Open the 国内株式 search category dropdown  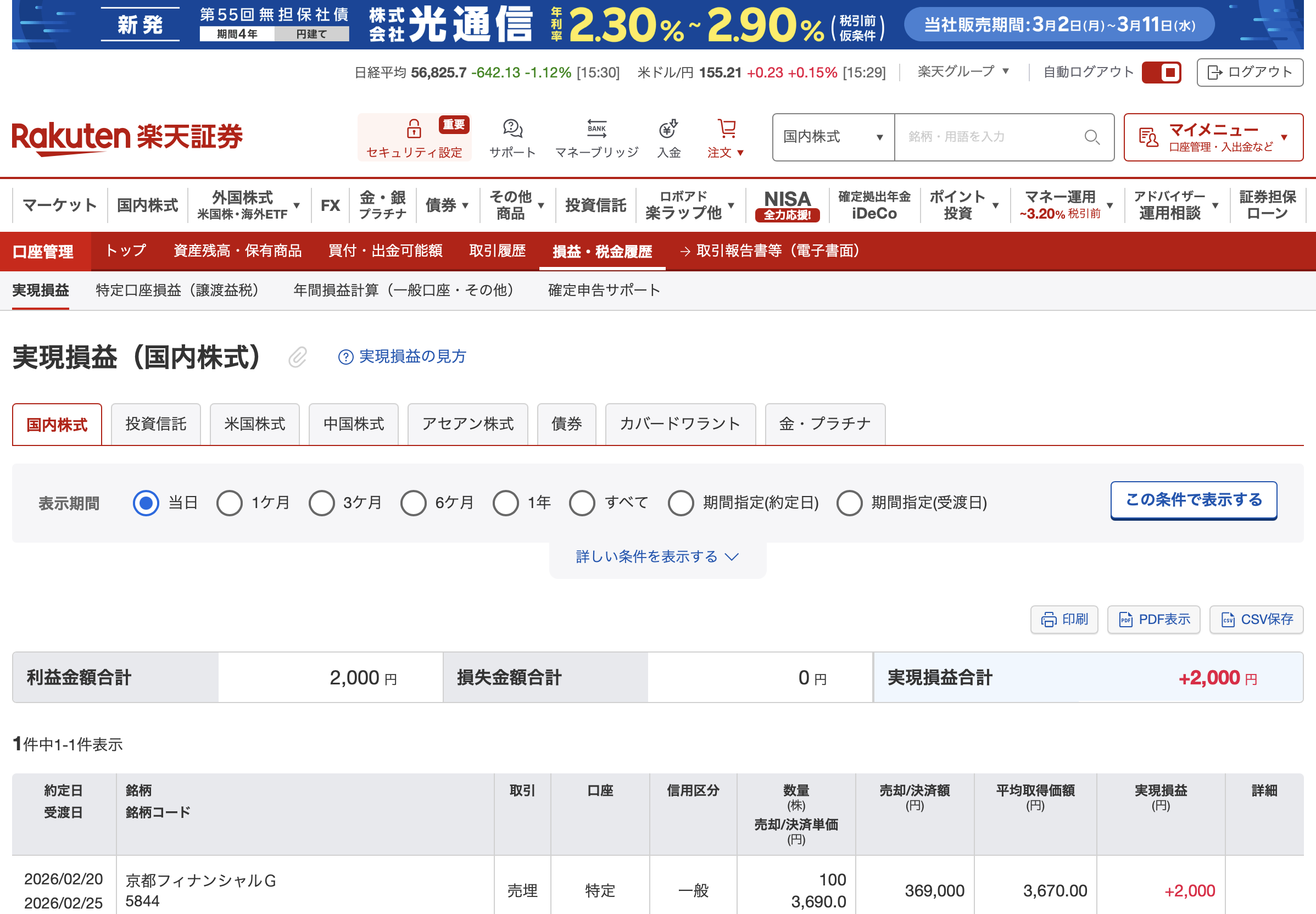pos(833,137)
